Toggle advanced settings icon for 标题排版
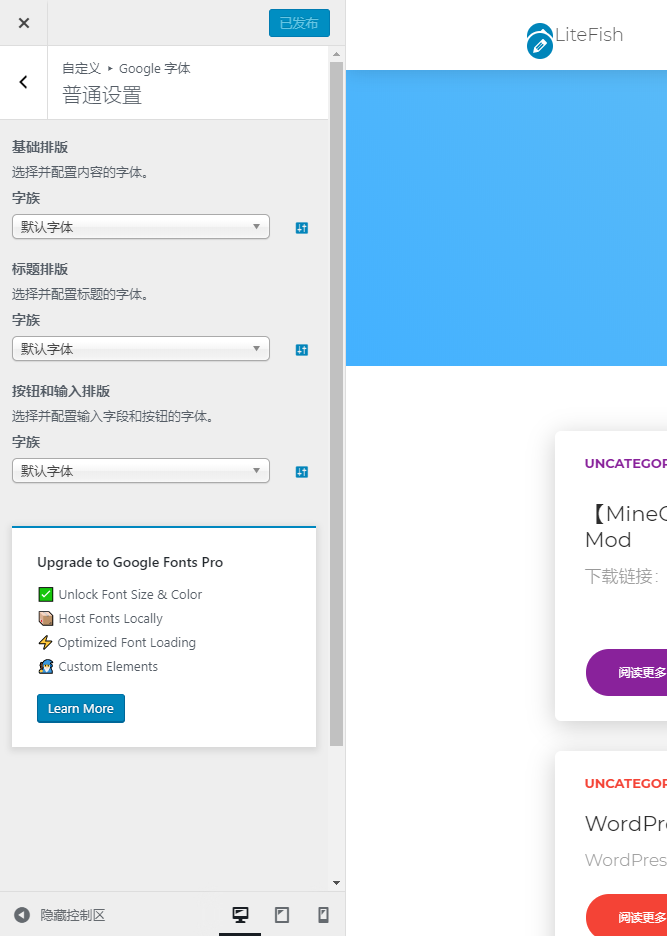The height and width of the screenshot is (936, 667). pos(302,350)
